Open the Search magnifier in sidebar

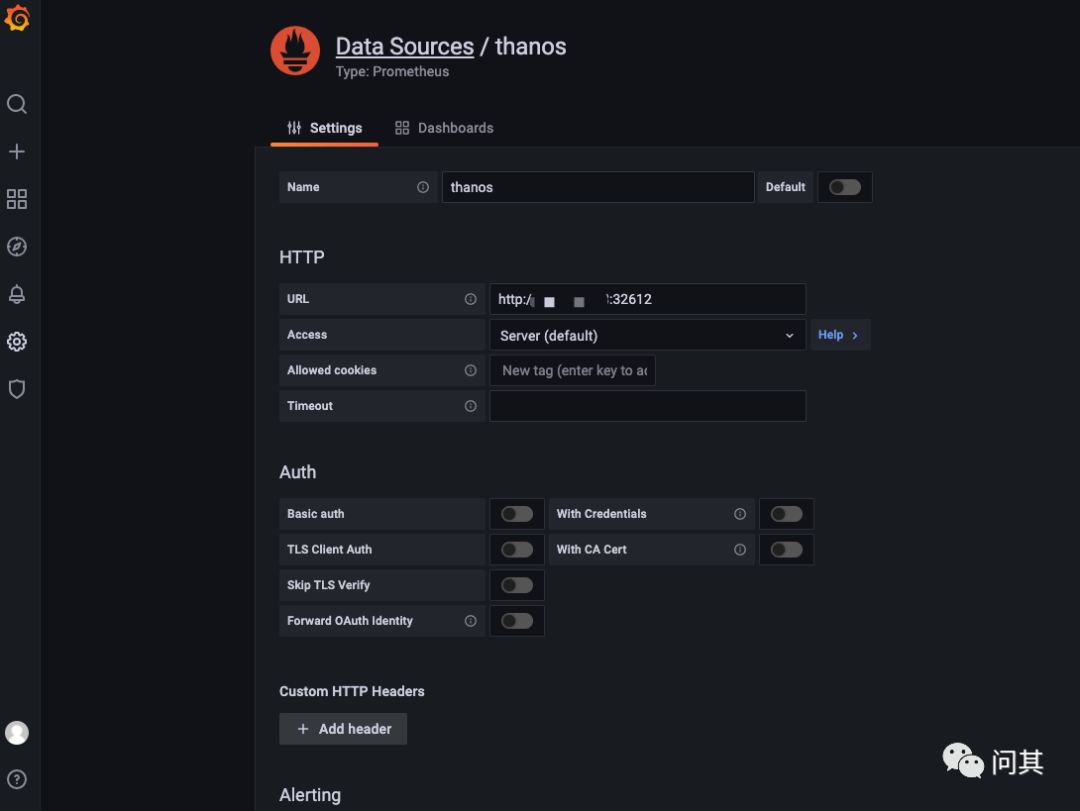click(17, 104)
